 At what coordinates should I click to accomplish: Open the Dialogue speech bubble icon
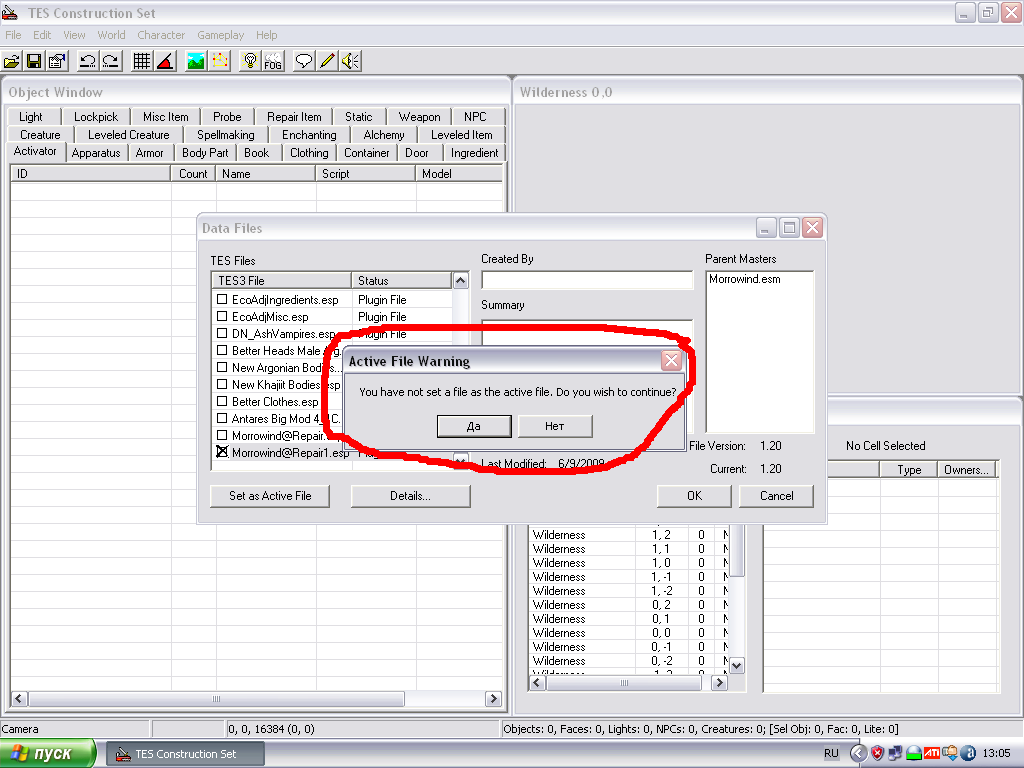click(304, 61)
